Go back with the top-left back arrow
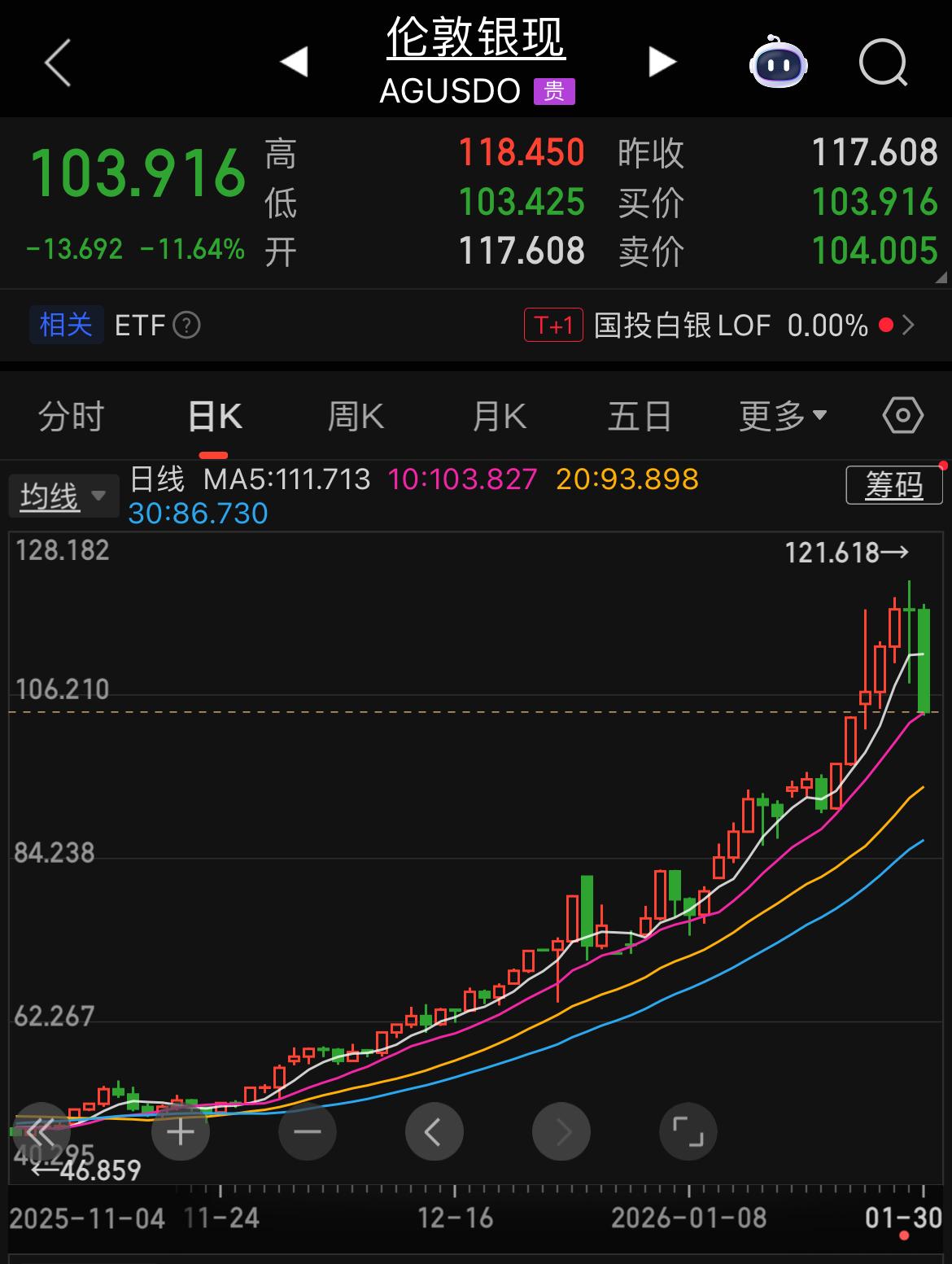The width and height of the screenshot is (952, 1264). [57, 63]
